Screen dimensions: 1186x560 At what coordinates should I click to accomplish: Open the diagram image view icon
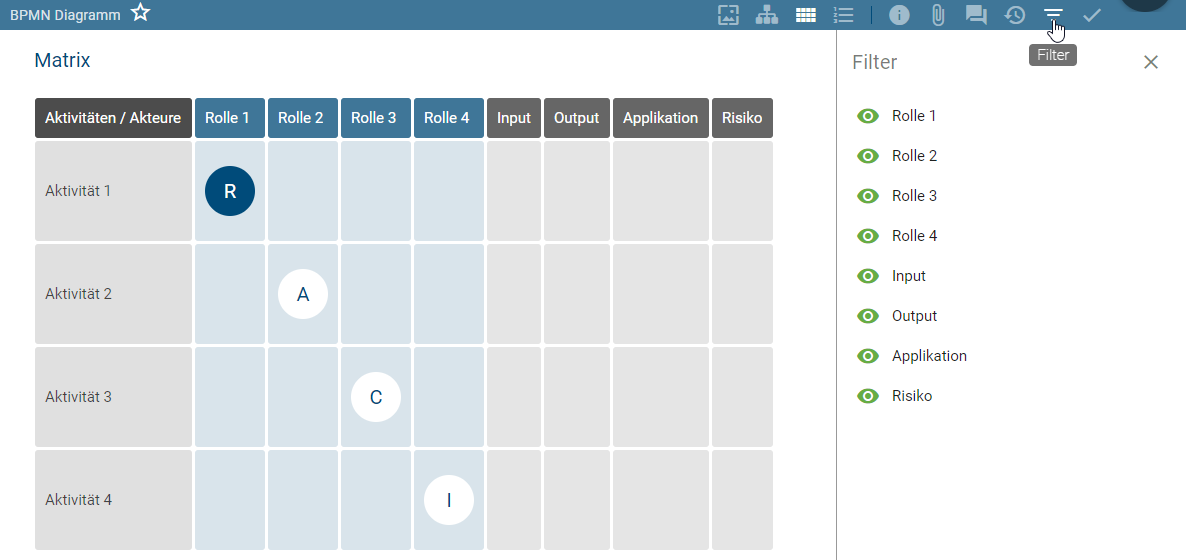728,15
